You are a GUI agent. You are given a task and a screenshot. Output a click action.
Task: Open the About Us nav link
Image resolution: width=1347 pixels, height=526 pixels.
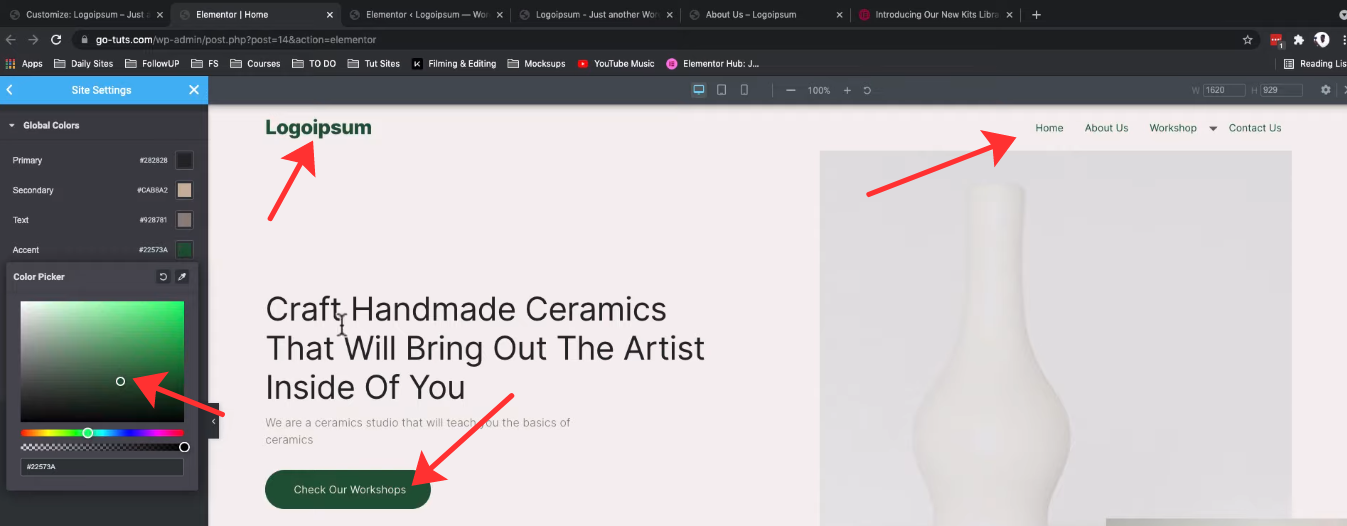(1106, 128)
